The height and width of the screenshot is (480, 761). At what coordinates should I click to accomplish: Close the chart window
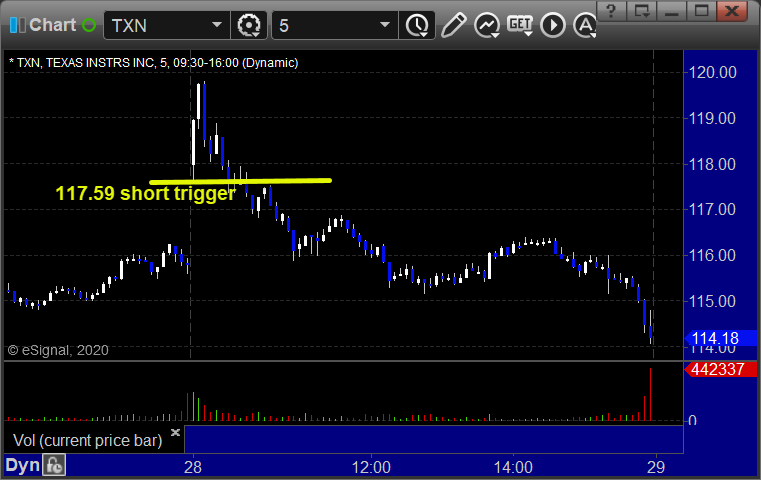732,11
